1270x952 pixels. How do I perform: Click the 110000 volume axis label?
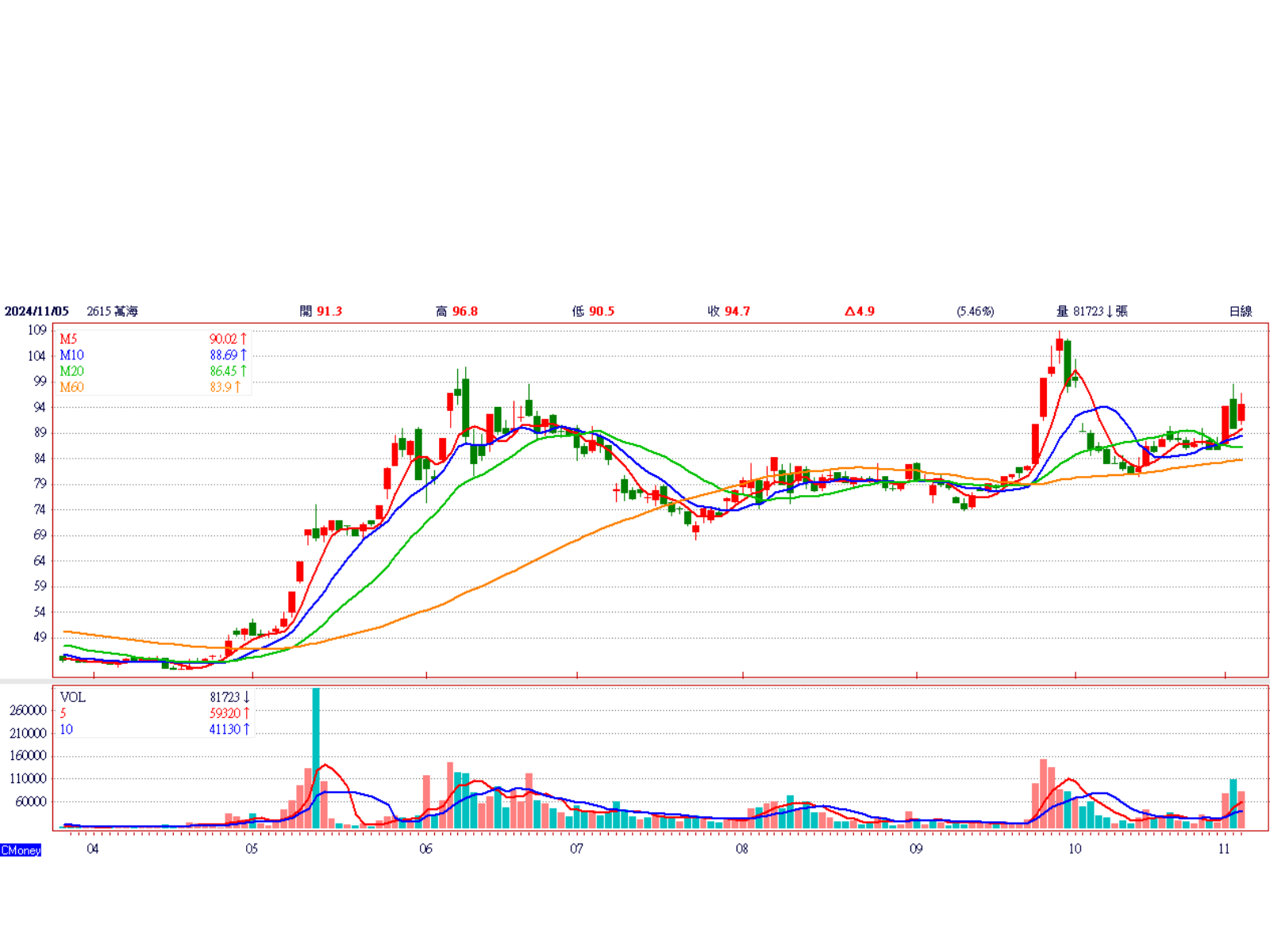(28, 779)
